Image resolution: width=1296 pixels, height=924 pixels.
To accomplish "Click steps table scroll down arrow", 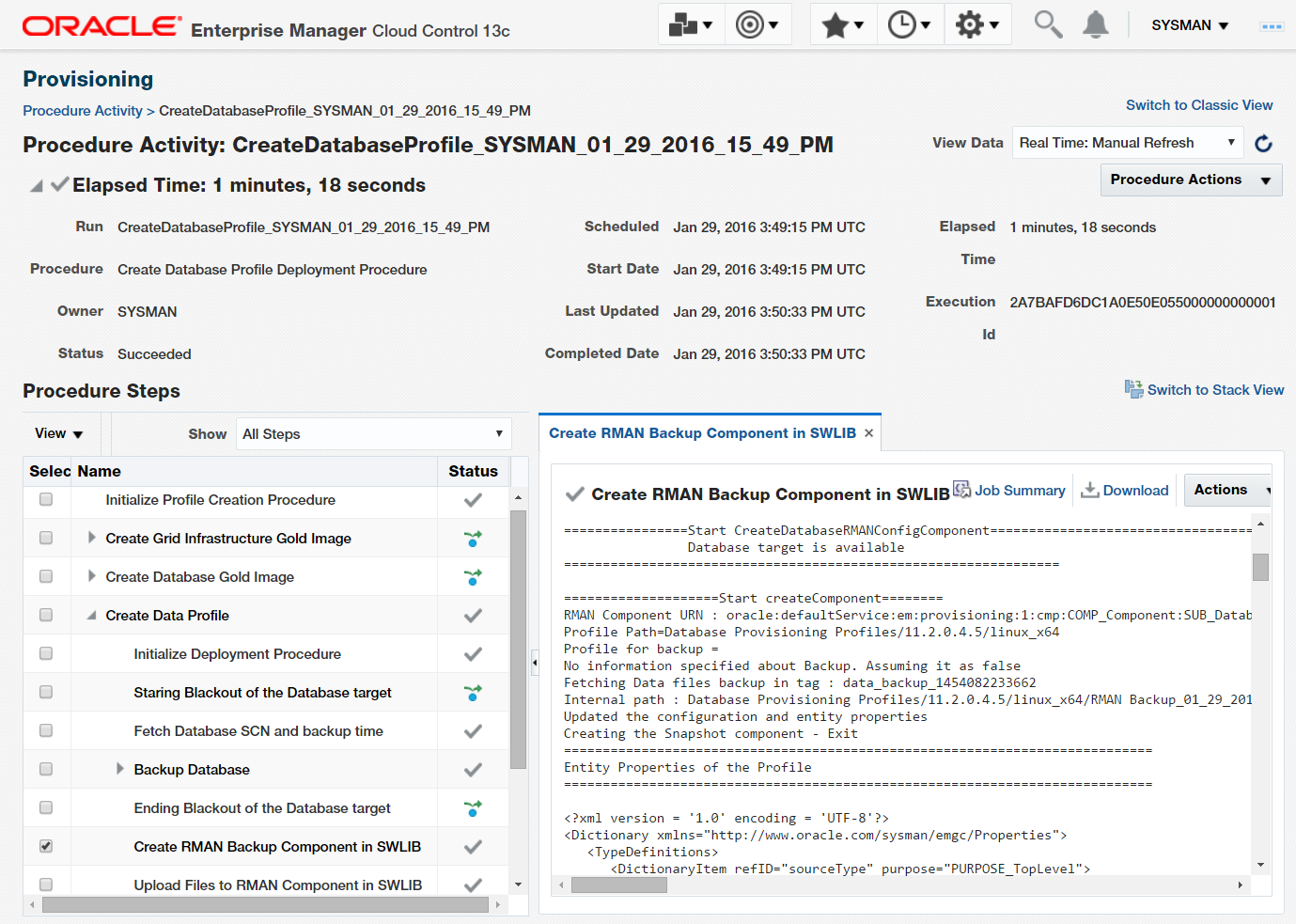I will click(x=518, y=885).
